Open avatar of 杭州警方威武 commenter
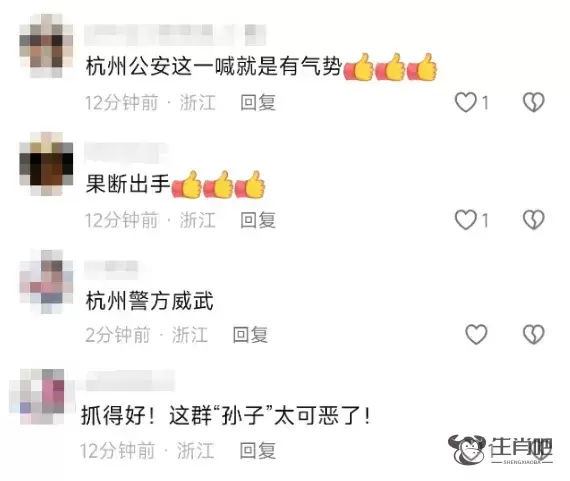 (46, 282)
